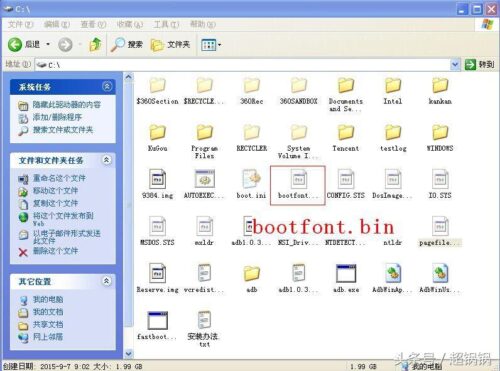The width and height of the screenshot is (500, 371).
Task: Open the Back button history dropdown arrow
Action: (x=48, y=44)
